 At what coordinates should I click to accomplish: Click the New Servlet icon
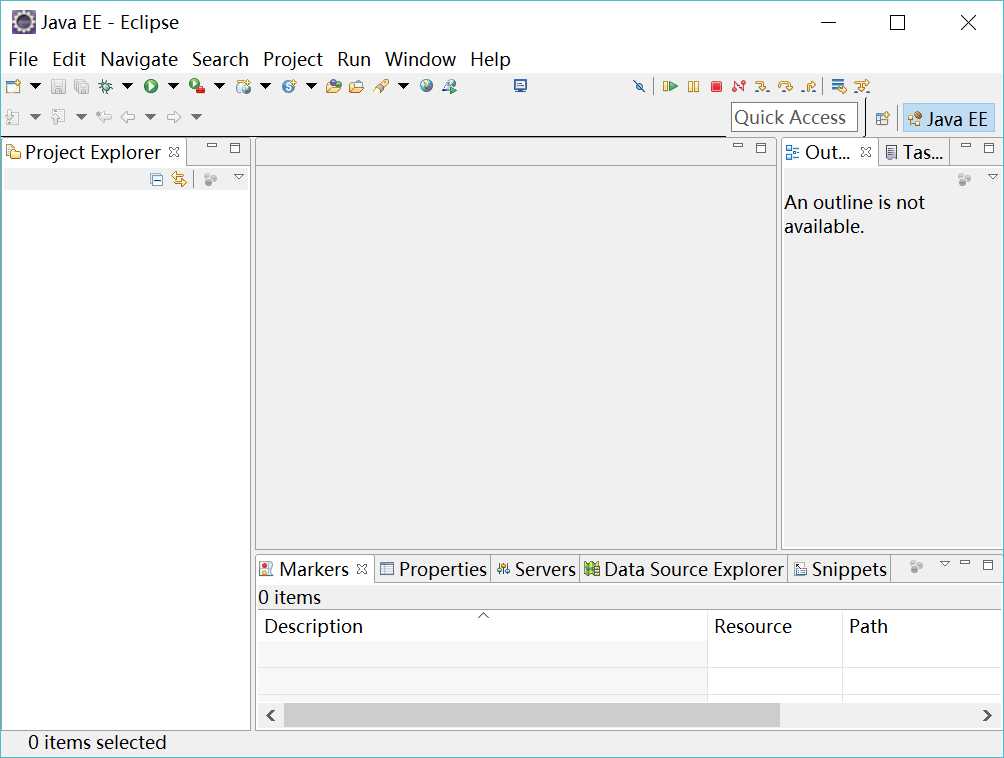point(289,86)
